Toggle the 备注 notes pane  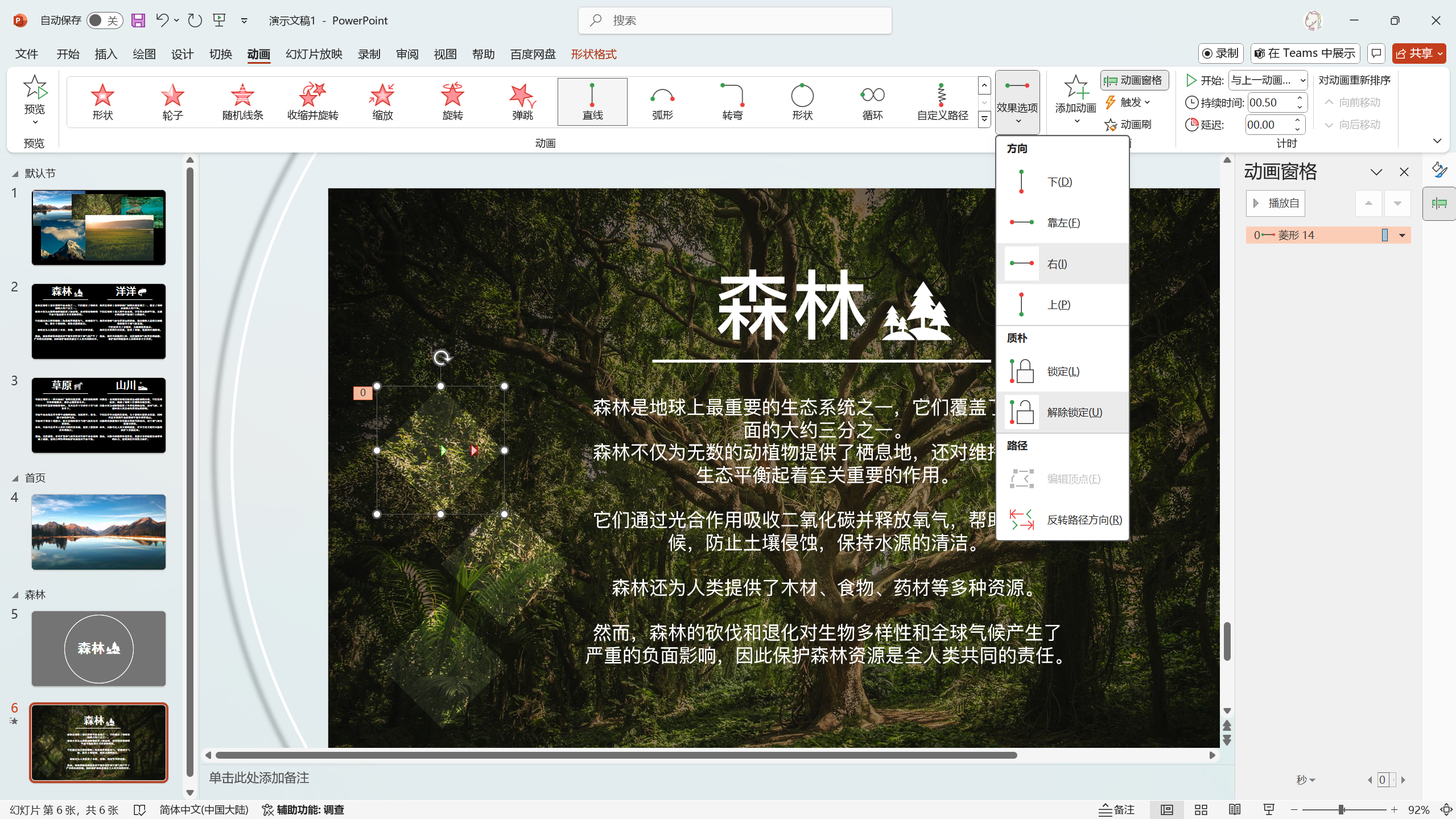coord(1116,809)
